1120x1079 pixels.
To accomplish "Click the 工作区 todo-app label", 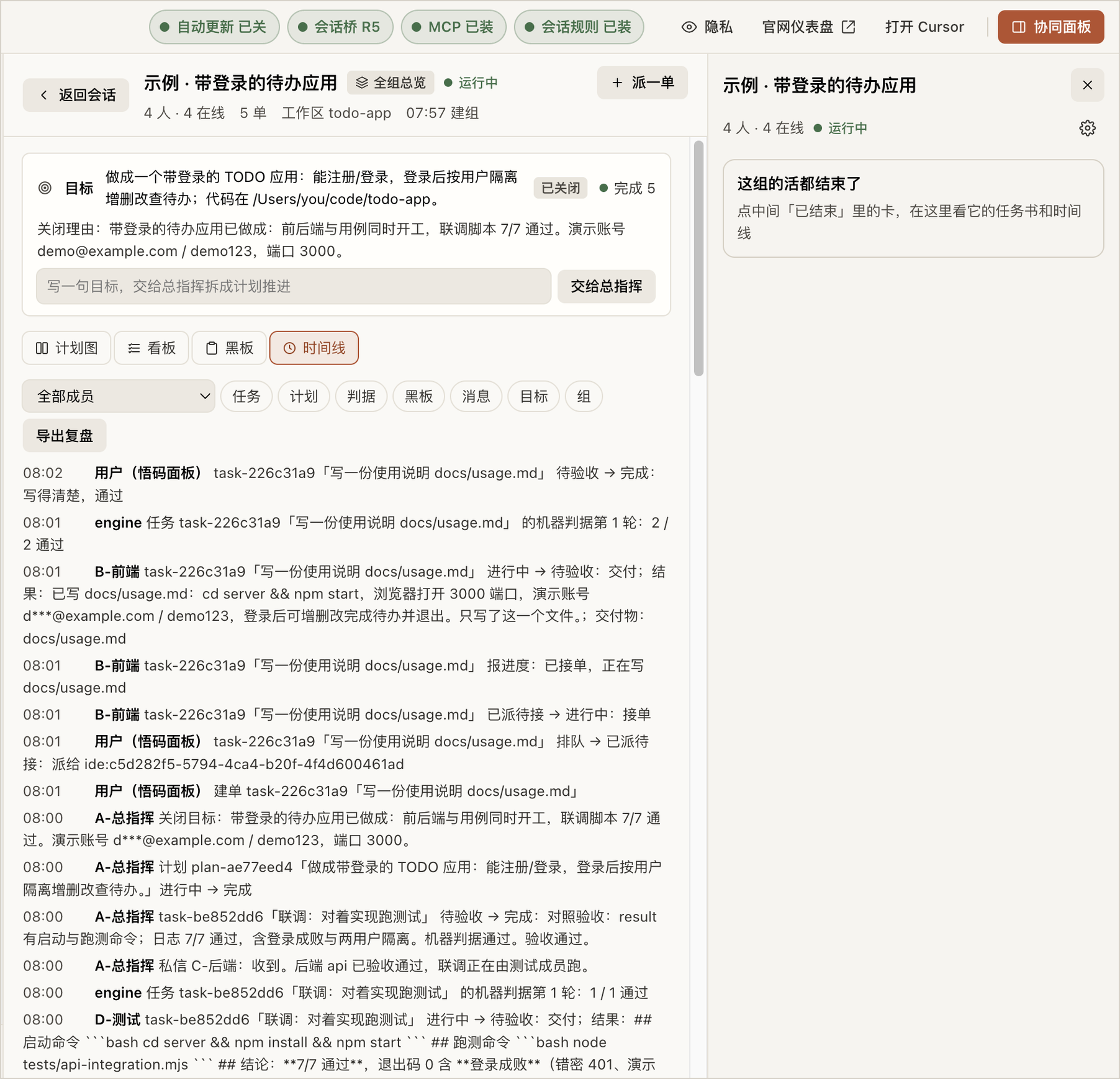I will (x=336, y=113).
